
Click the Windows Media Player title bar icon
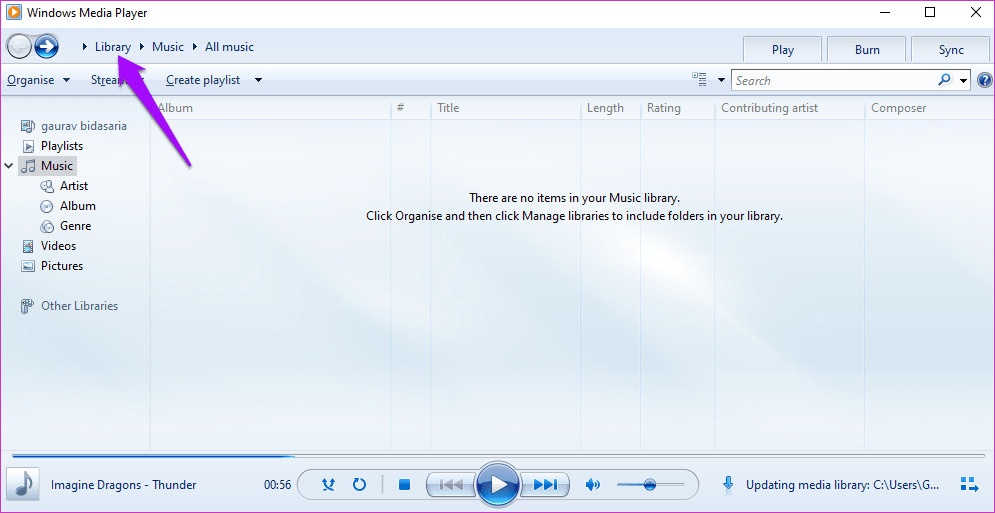point(13,12)
